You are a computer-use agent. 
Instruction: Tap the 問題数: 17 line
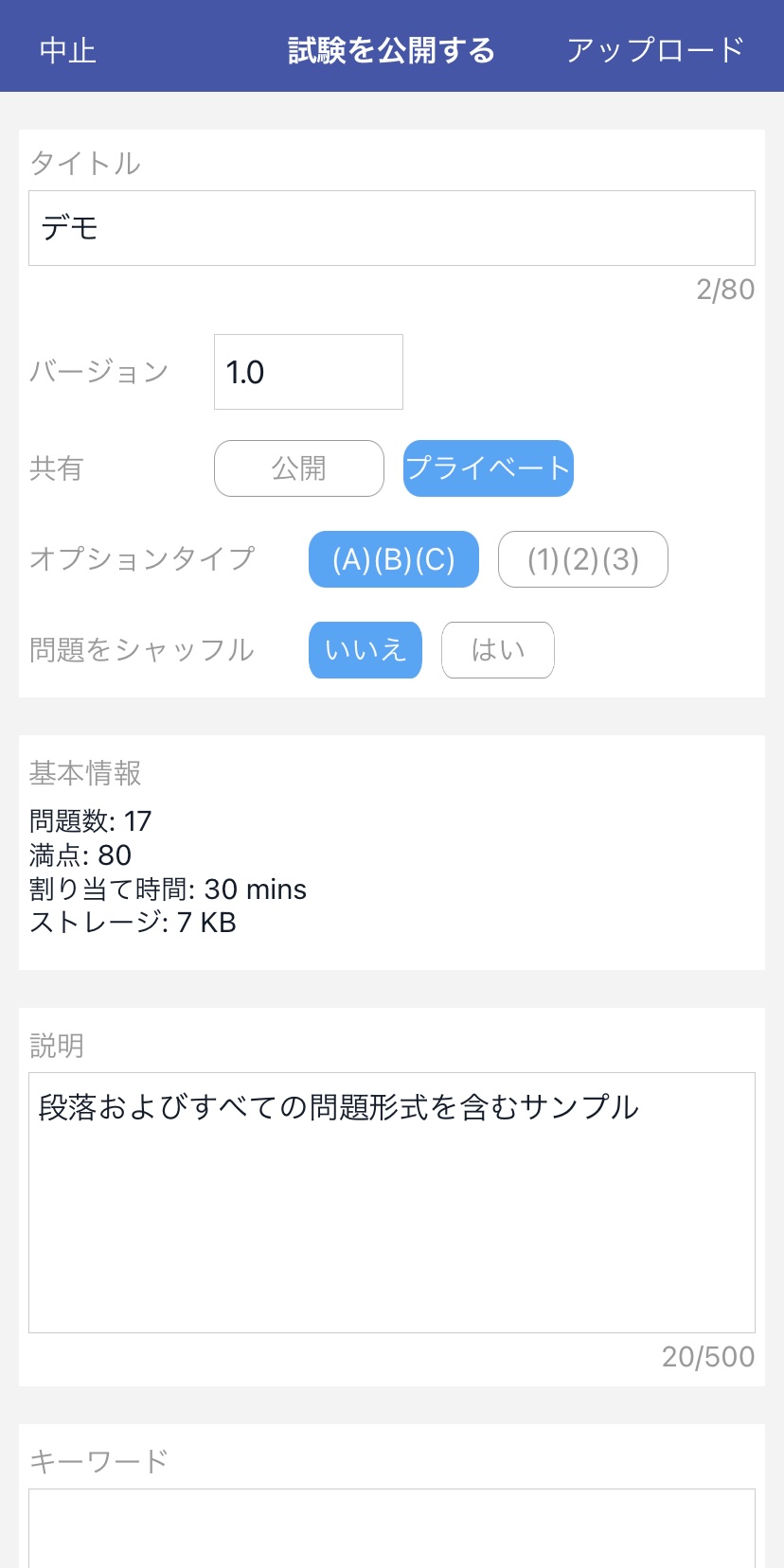coord(91,820)
